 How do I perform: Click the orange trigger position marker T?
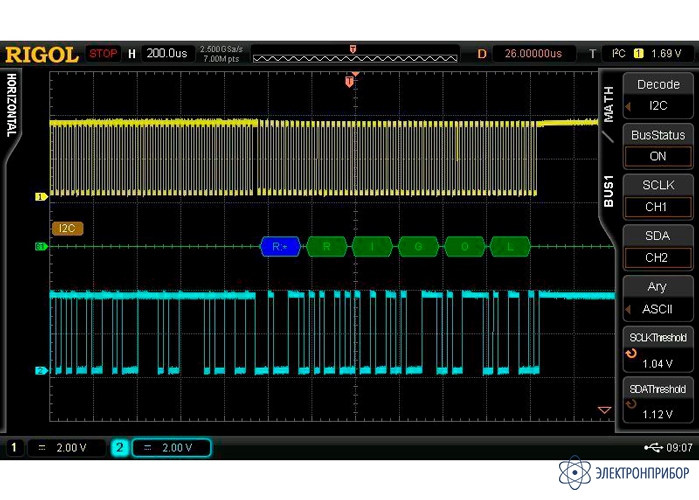click(349, 82)
